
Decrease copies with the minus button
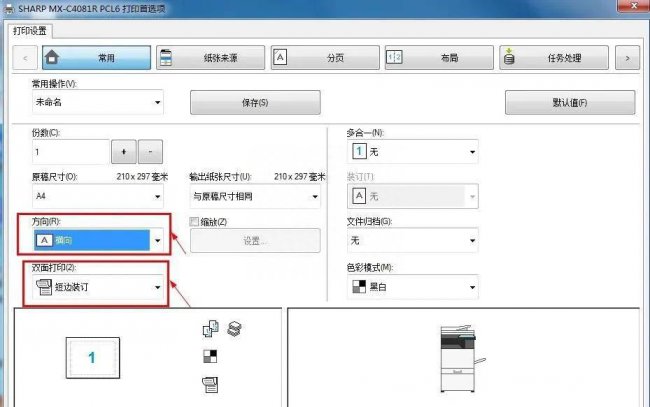(x=150, y=152)
